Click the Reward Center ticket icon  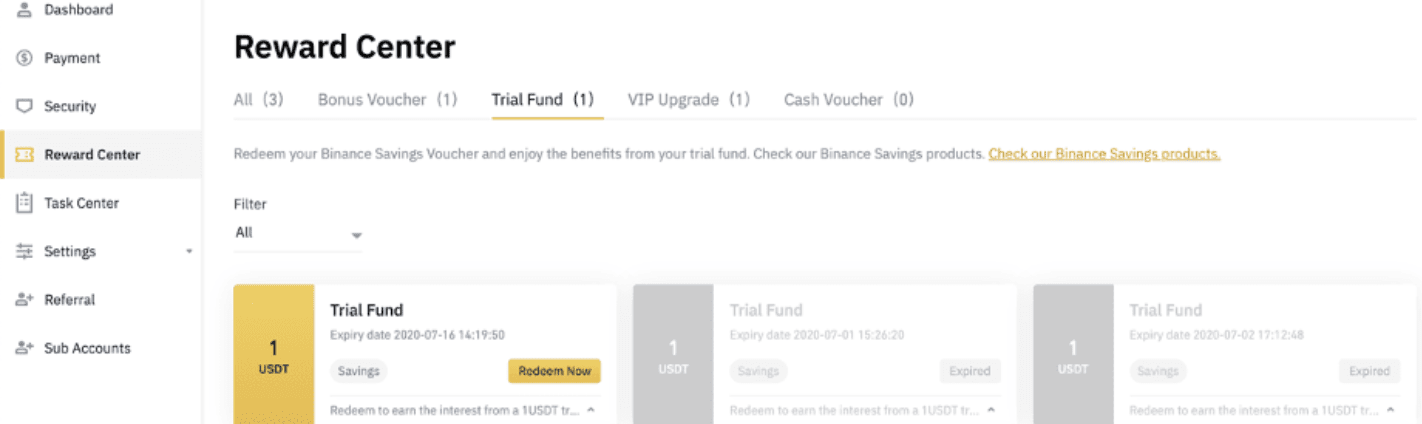25,155
